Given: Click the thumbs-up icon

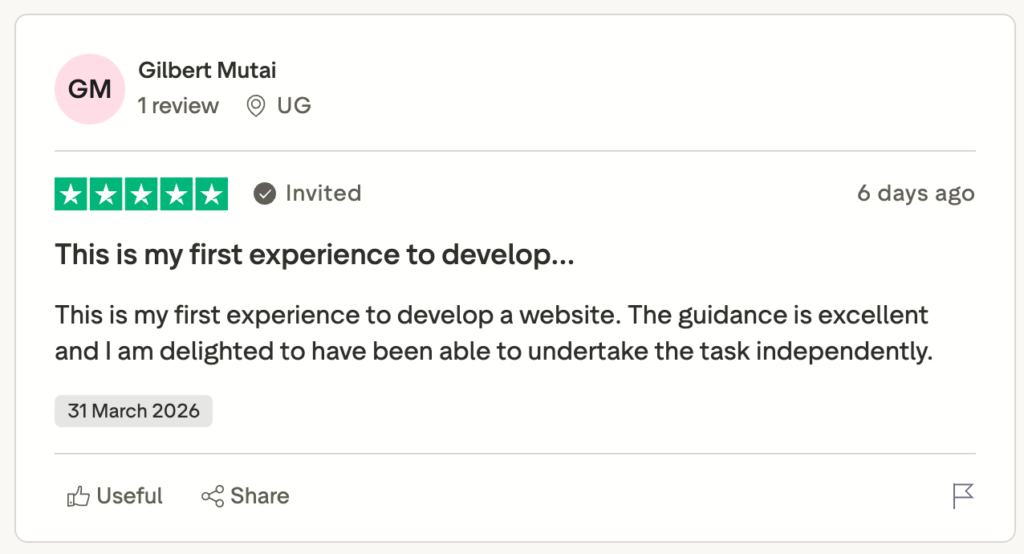Looking at the screenshot, I should click(78, 496).
